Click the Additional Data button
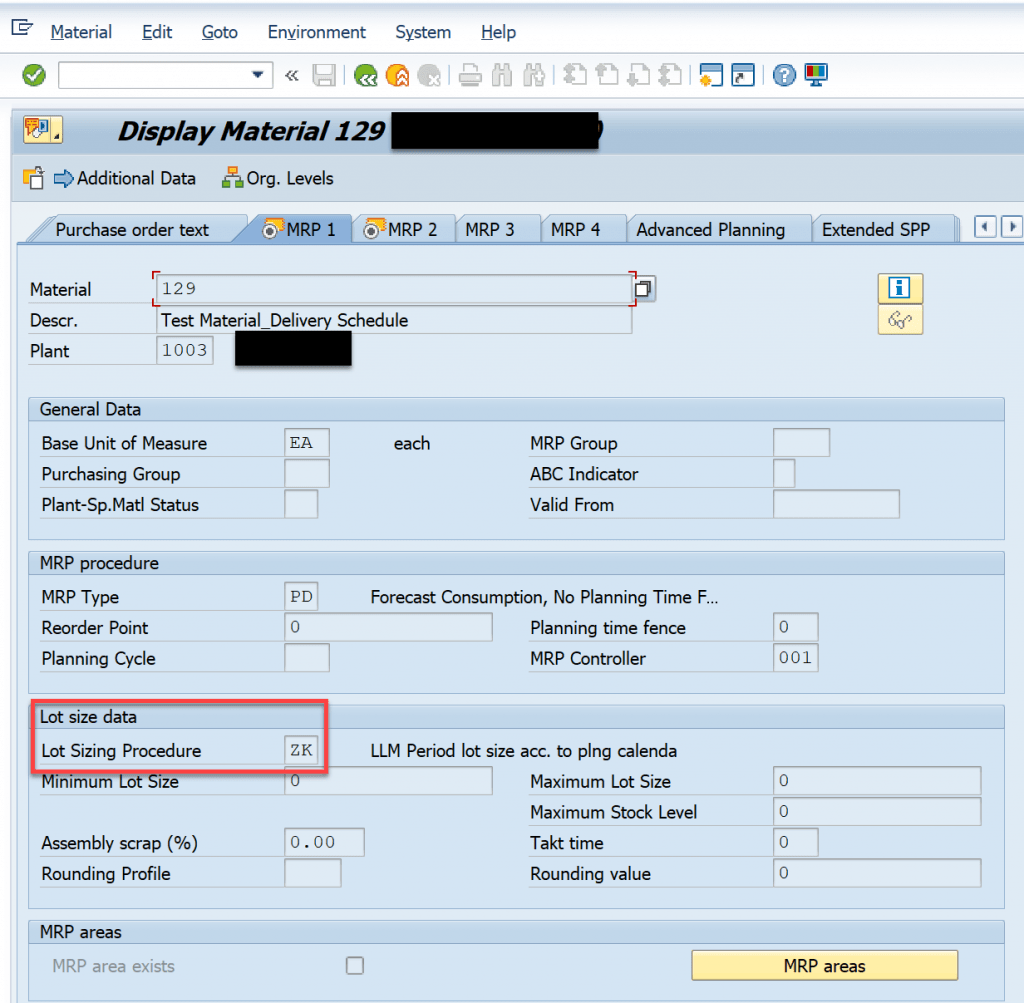The height and width of the screenshot is (1003, 1024). tap(125, 178)
